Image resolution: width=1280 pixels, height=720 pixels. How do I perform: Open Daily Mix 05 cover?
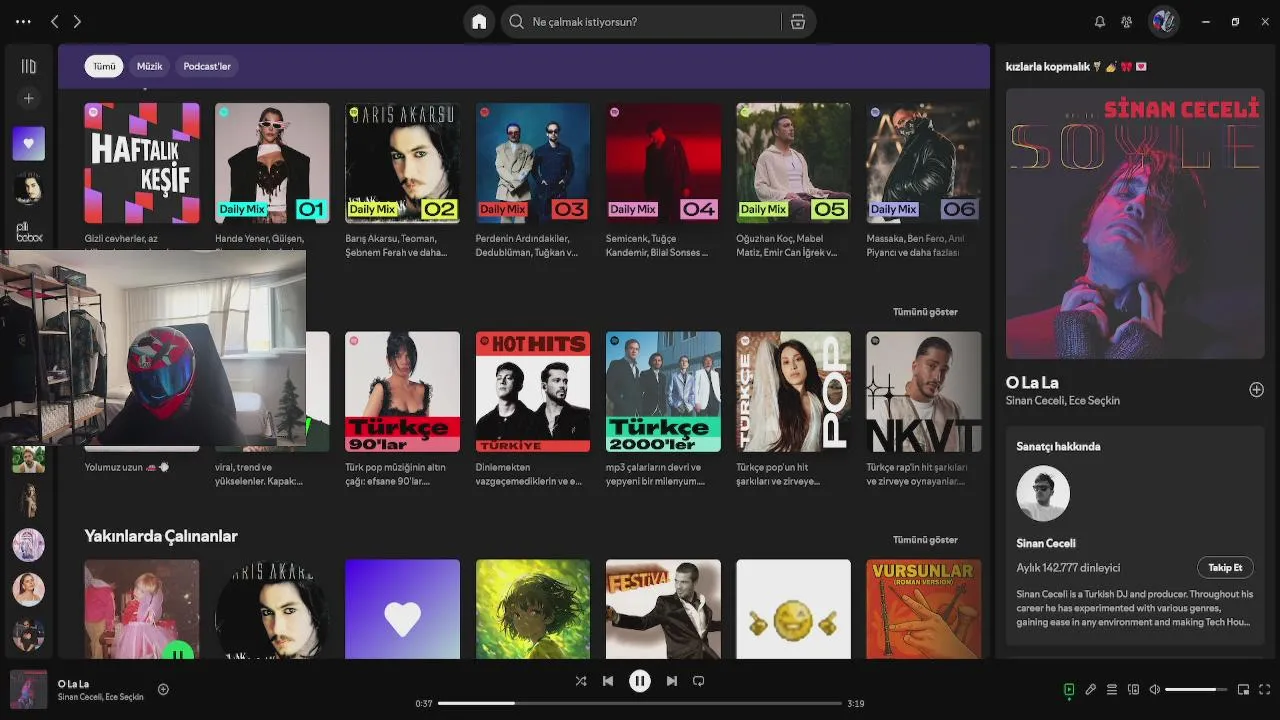point(794,163)
